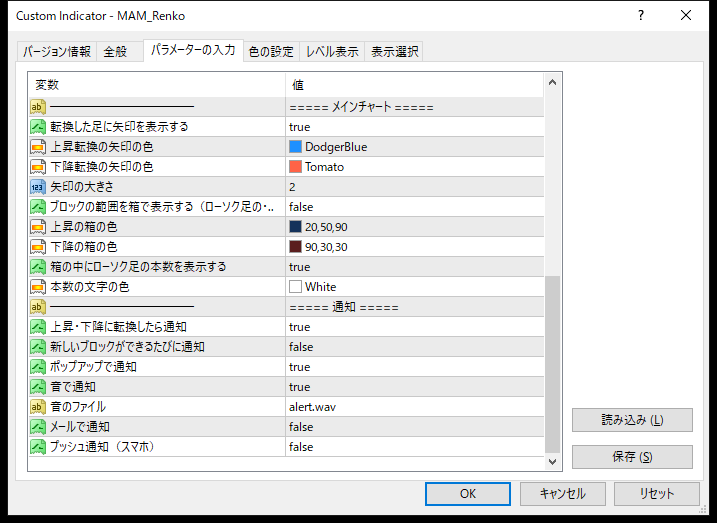Click the ===== 通知 ===== value cell
Image resolution: width=717 pixels, height=523 pixels.
point(414,307)
